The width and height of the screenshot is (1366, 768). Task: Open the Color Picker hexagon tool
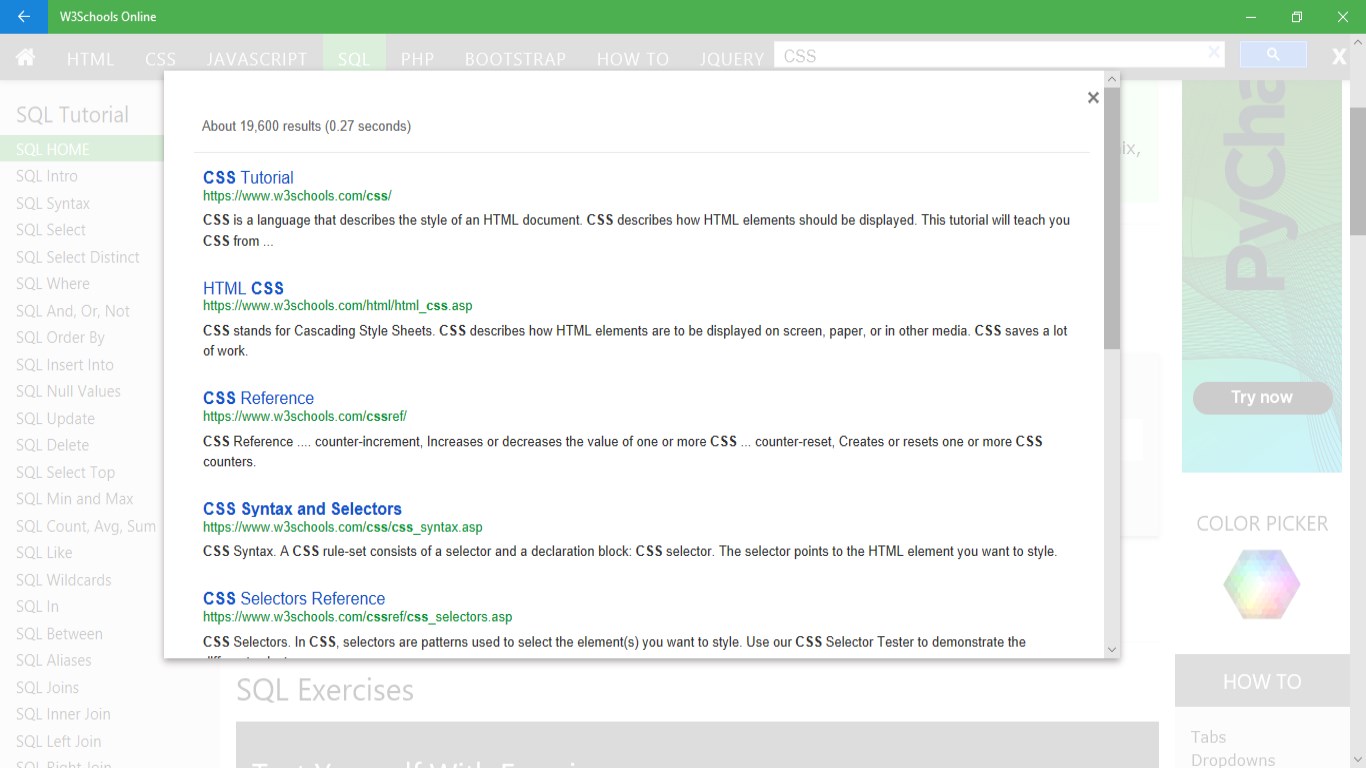tap(1261, 584)
